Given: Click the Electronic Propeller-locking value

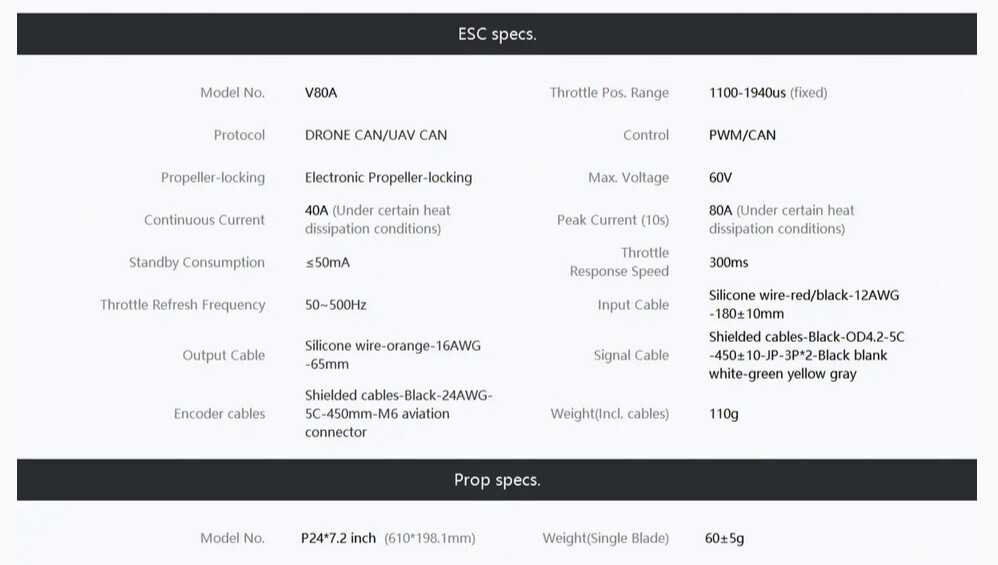Looking at the screenshot, I should [388, 178].
